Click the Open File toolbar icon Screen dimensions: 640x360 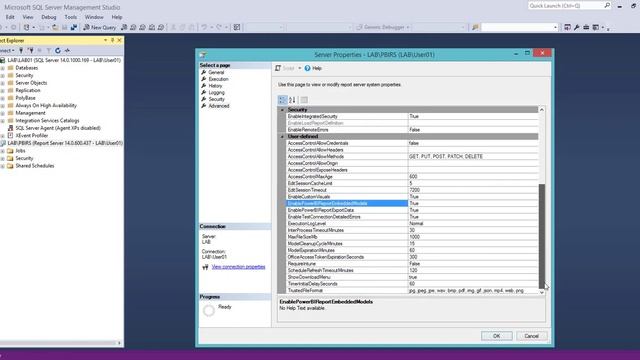pyautogui.click(x=55, y=27)
